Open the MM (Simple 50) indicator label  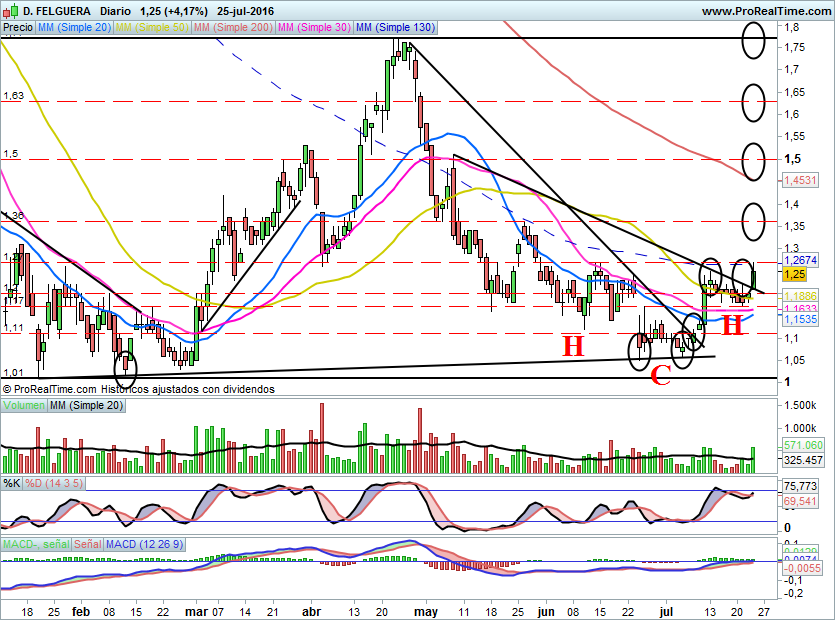(152, 27)
